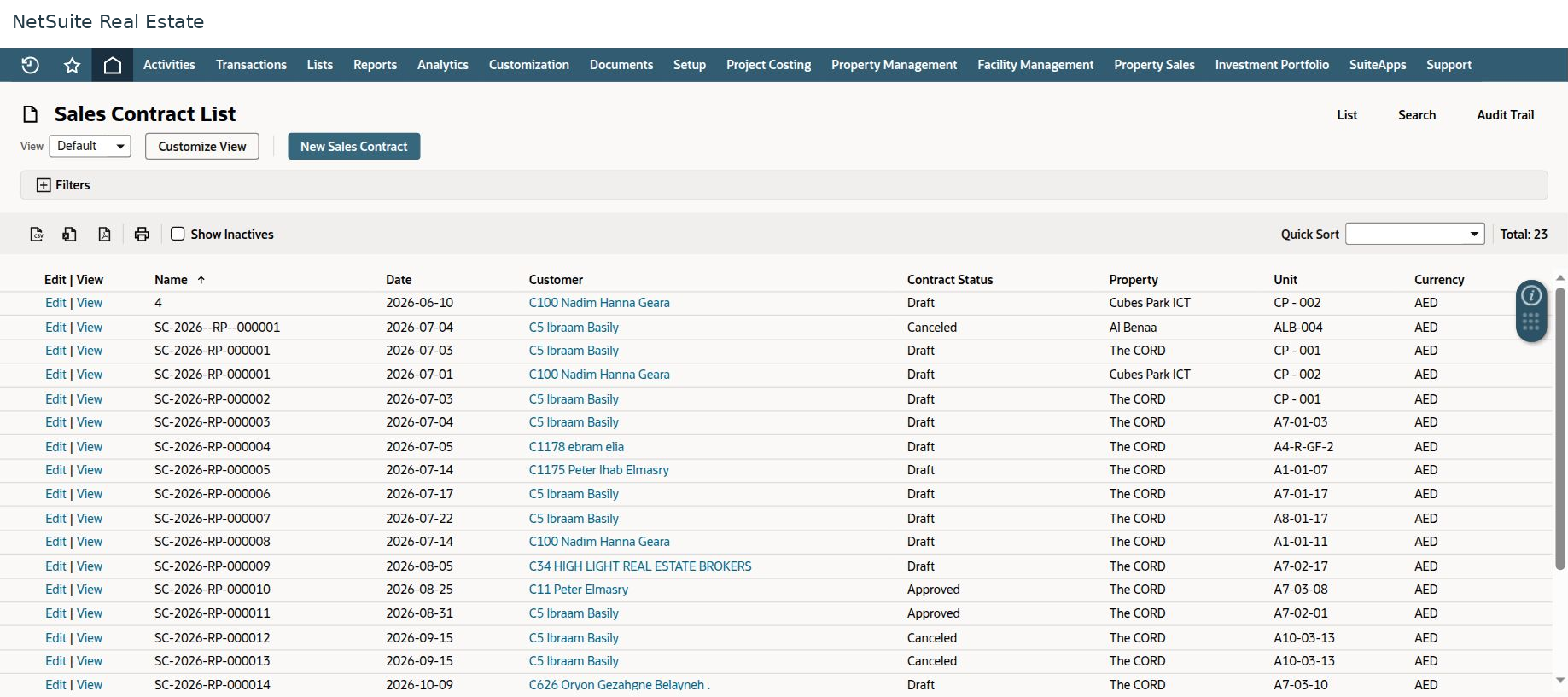Click the Sales Contract List page icon
The width and height of the screenshot is (1568, 697).
[31, 114]
